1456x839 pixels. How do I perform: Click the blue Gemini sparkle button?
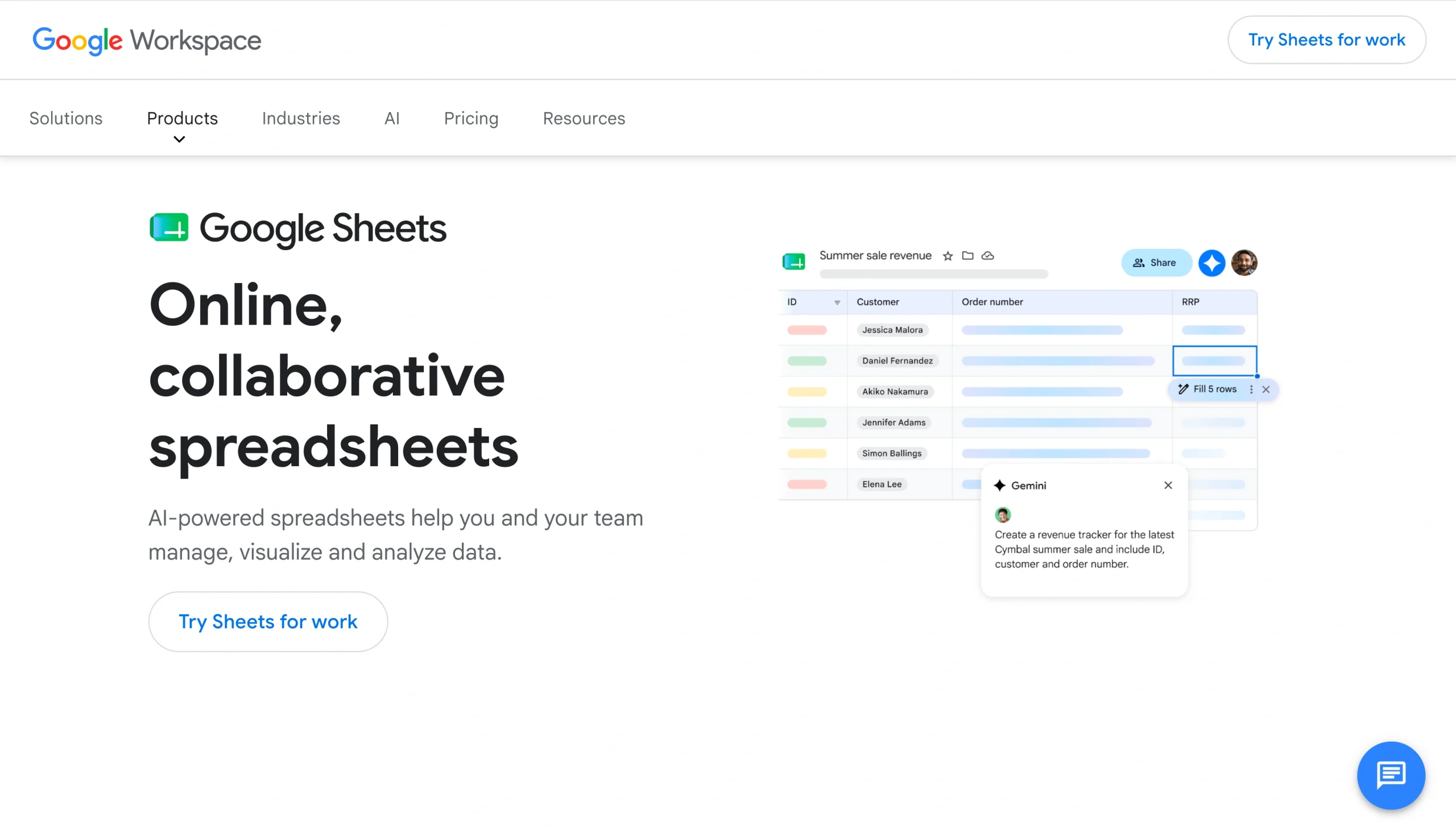tap(1211, 263)
